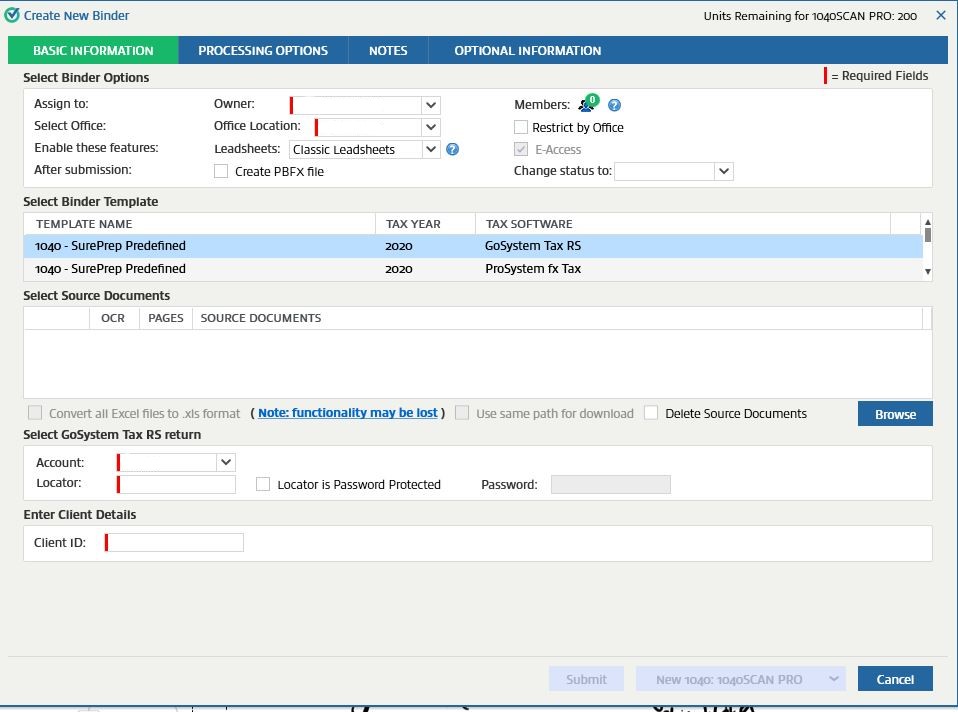Click the help icon beside Leadsheets dropdown
This screenshot has height=712, width=958.
point(452,149)
